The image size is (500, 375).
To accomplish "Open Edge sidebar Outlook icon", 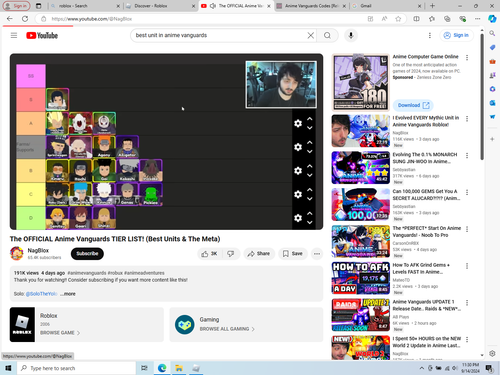I will (x=492, y=103).
